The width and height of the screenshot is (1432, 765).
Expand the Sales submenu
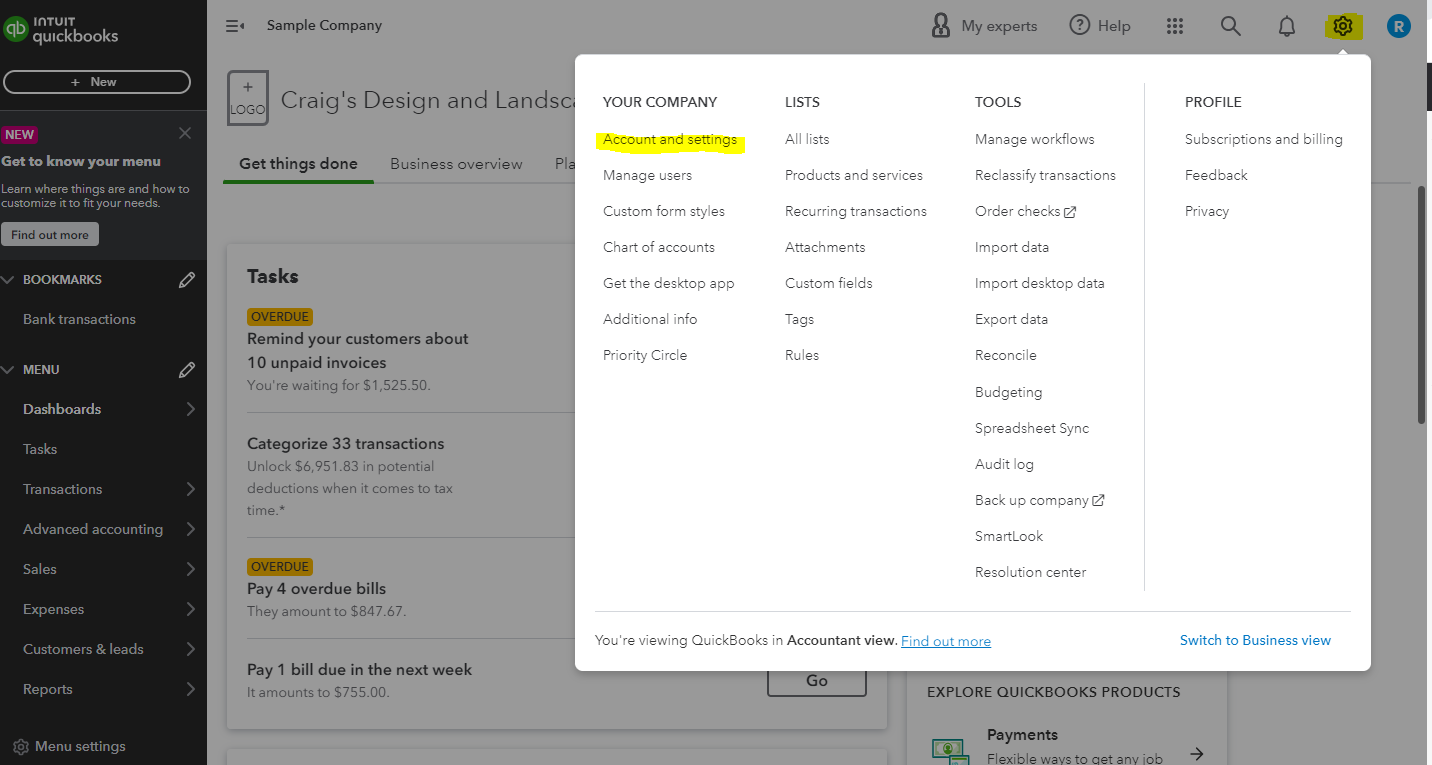190,569
